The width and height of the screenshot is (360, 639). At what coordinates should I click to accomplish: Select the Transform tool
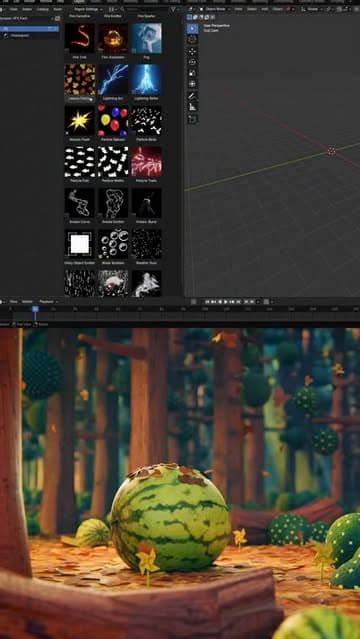click(192, 84)
